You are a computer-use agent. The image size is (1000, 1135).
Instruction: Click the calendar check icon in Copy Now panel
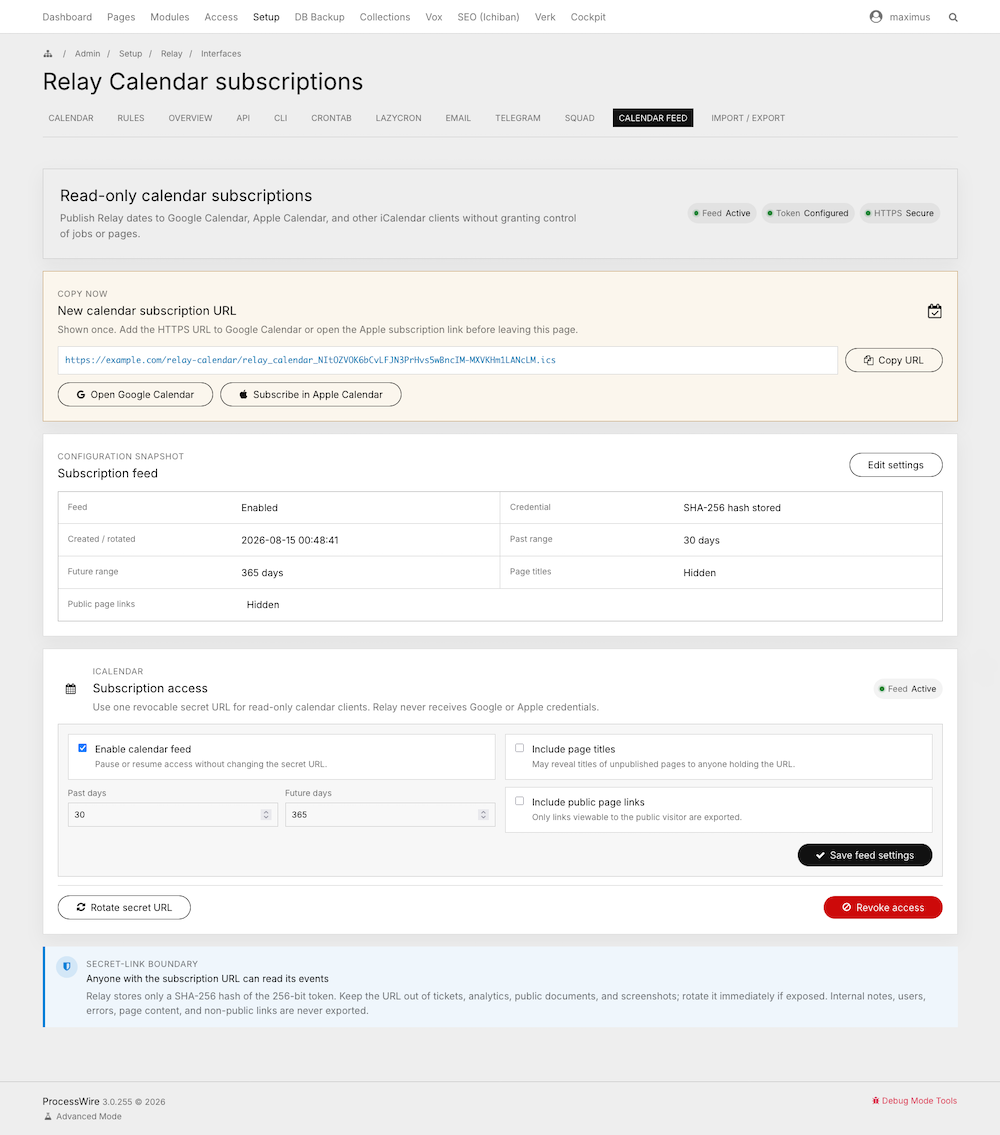coord(935,311)
